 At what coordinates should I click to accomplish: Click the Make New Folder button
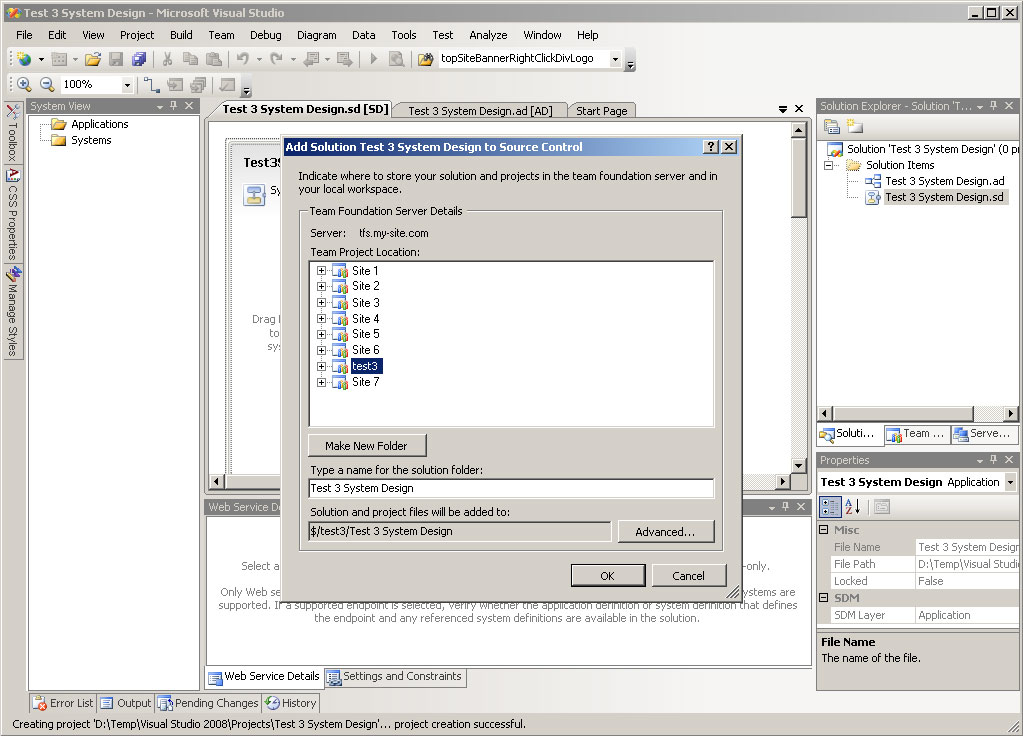pos(367,446)
